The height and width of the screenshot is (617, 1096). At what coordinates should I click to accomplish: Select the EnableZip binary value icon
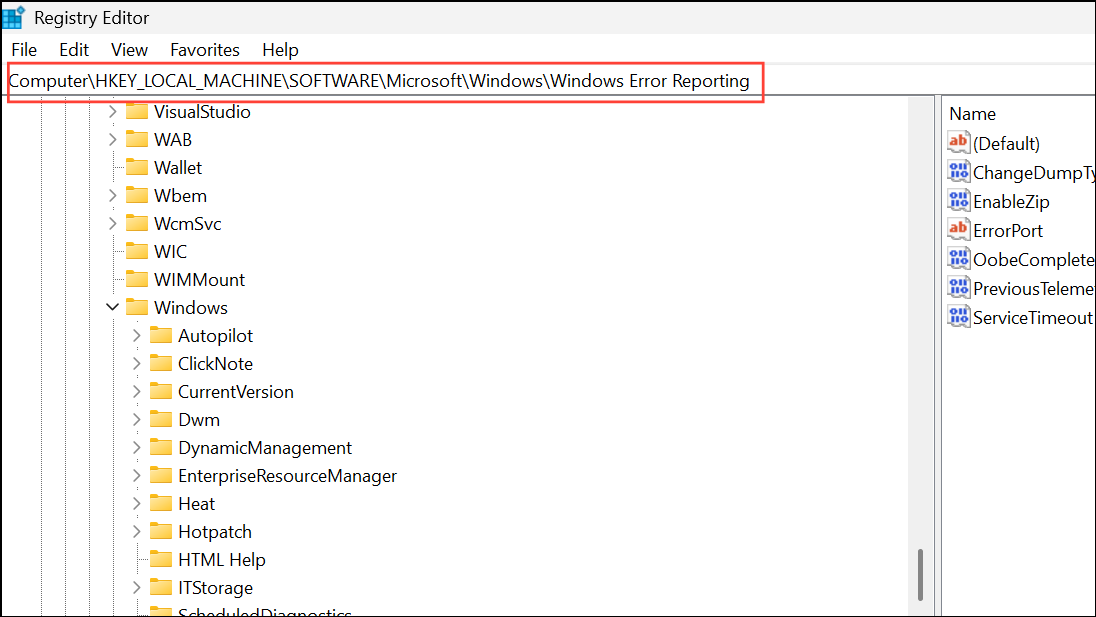click(958, 200)
